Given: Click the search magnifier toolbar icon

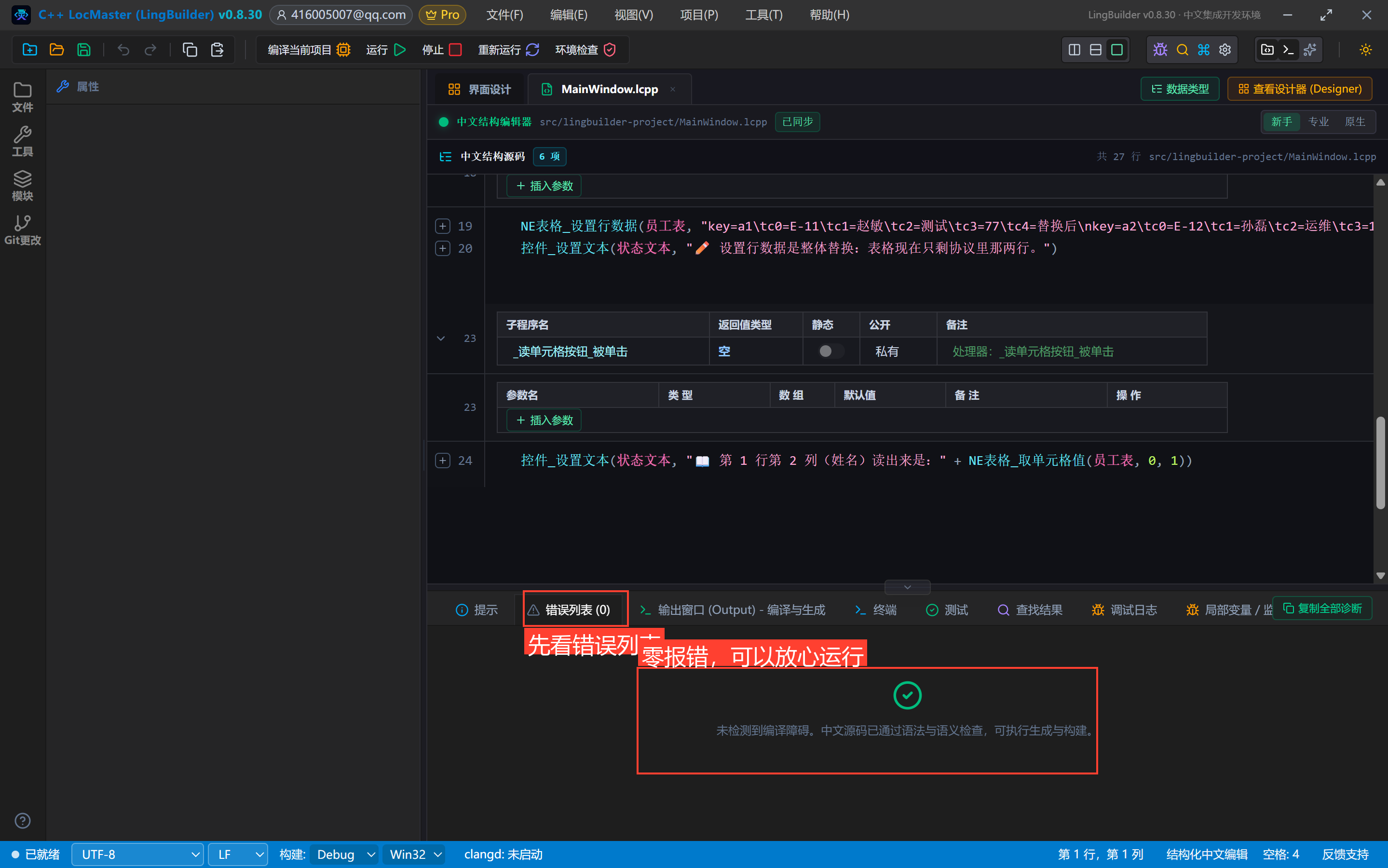Looking at the screenshot, I should coord(1182,50).
